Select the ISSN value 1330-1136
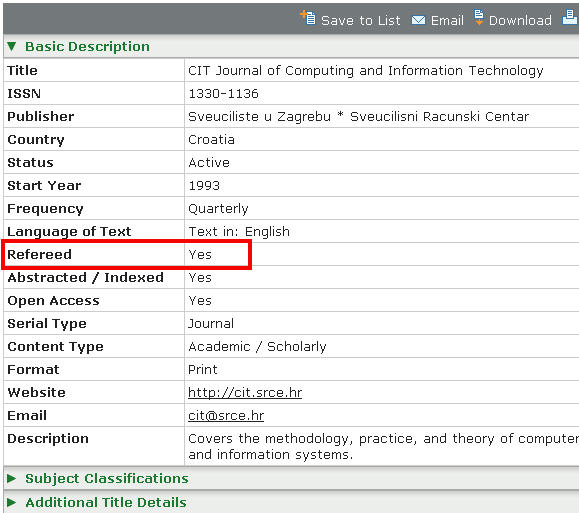The height and width of the screenshot is (513, 579). (x=223, y=93)
